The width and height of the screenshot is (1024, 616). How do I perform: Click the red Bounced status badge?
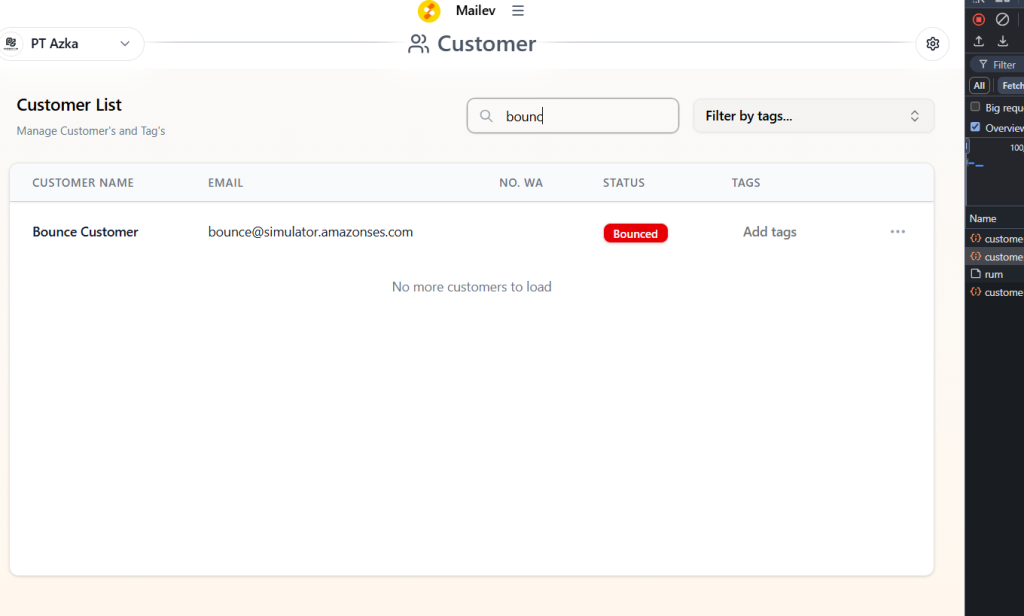click(635, 233)
